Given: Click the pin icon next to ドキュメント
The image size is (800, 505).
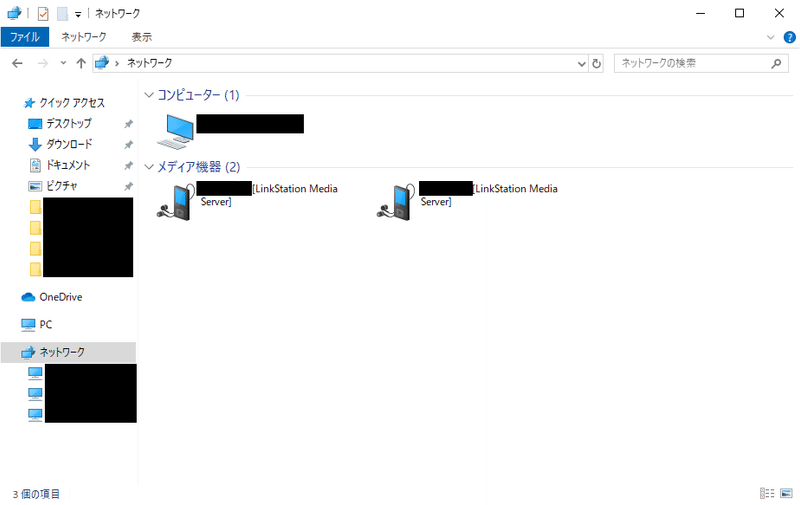Looking at the screenshot, I should pos(129,166).
